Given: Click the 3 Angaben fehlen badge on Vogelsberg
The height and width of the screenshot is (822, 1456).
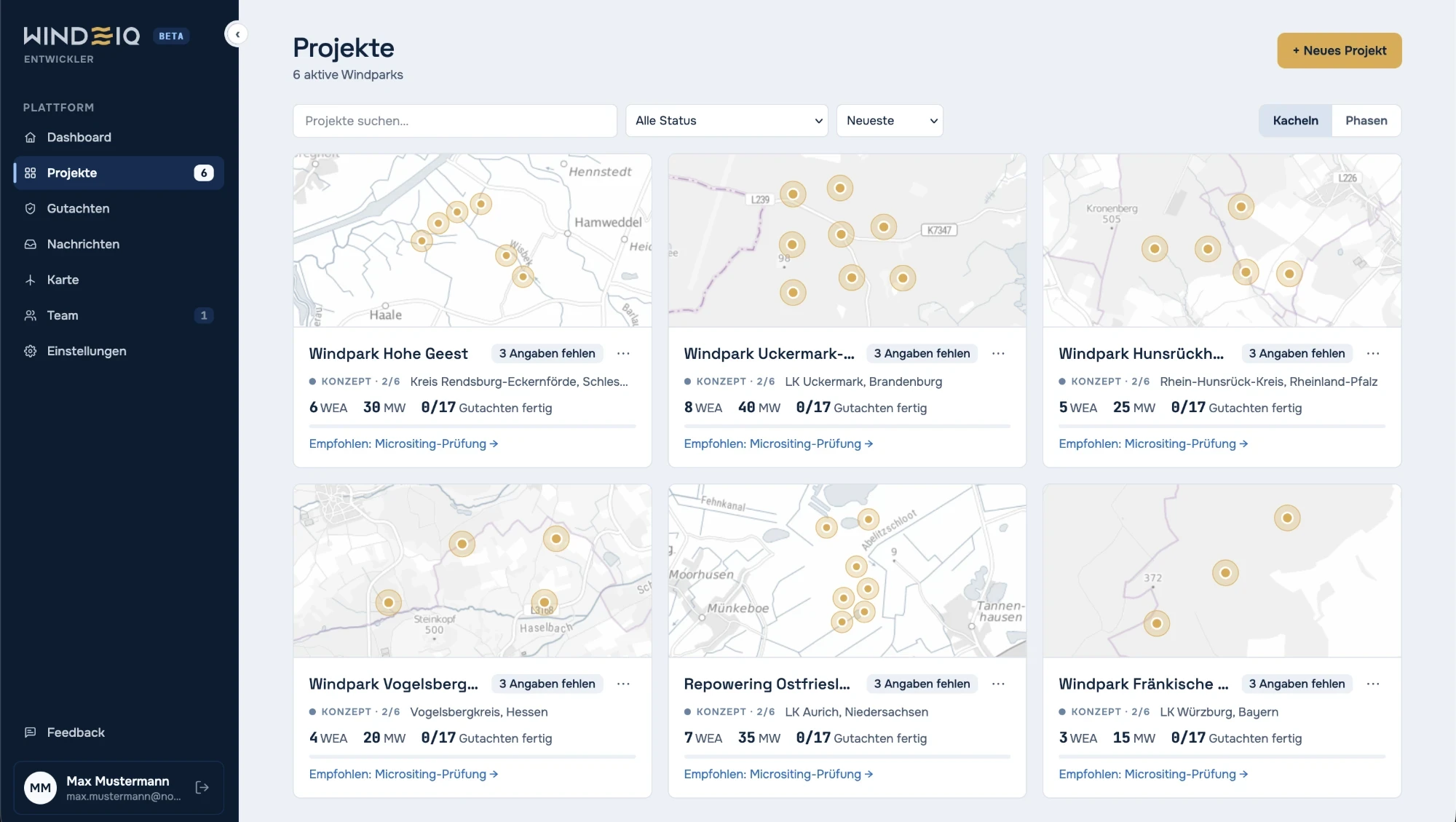Looking at the screenshot, I should click(547, 684).
